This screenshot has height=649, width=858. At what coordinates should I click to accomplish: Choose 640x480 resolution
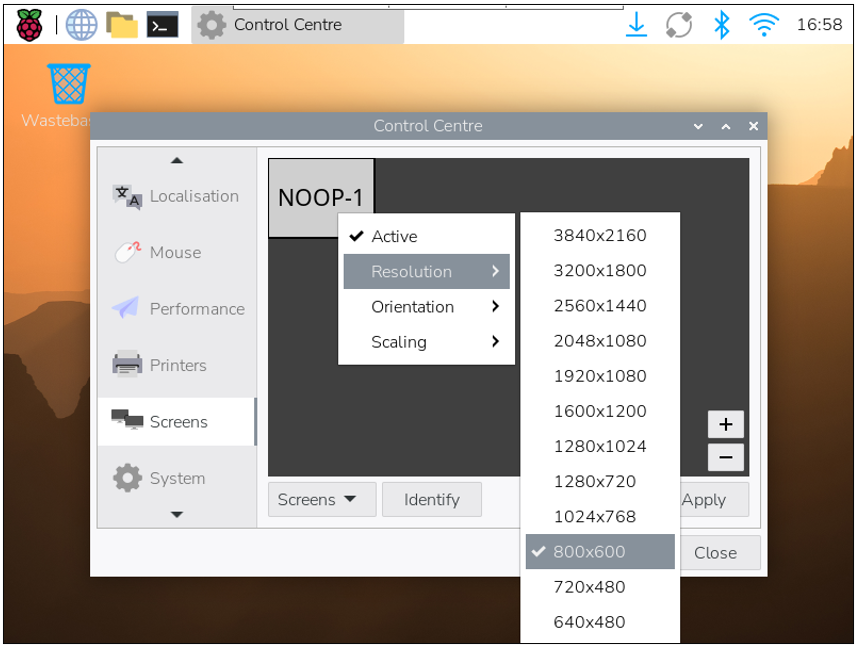[600, 622]
